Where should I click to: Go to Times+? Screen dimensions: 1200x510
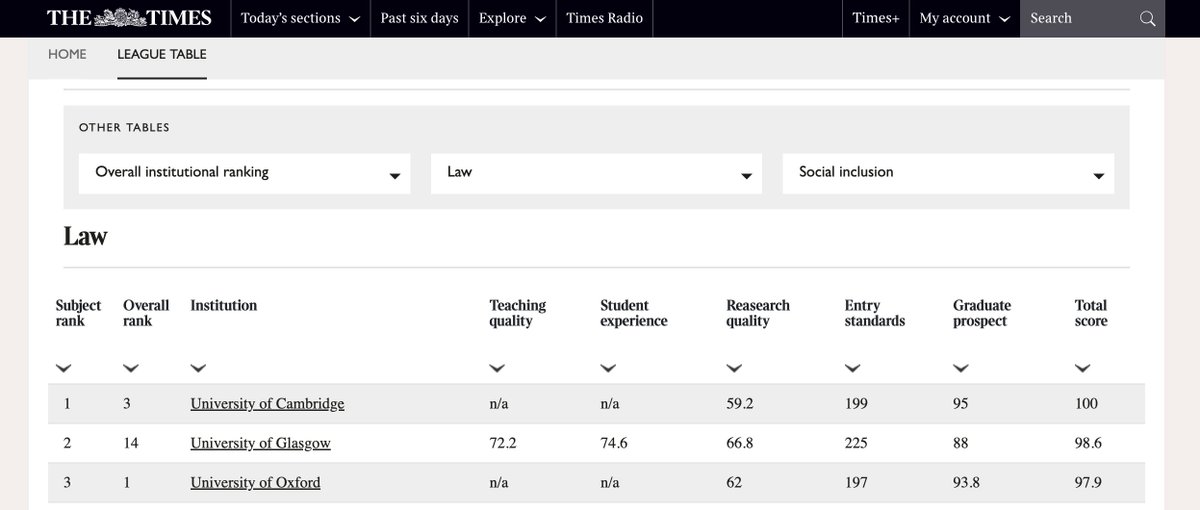[x=876, y=18]
